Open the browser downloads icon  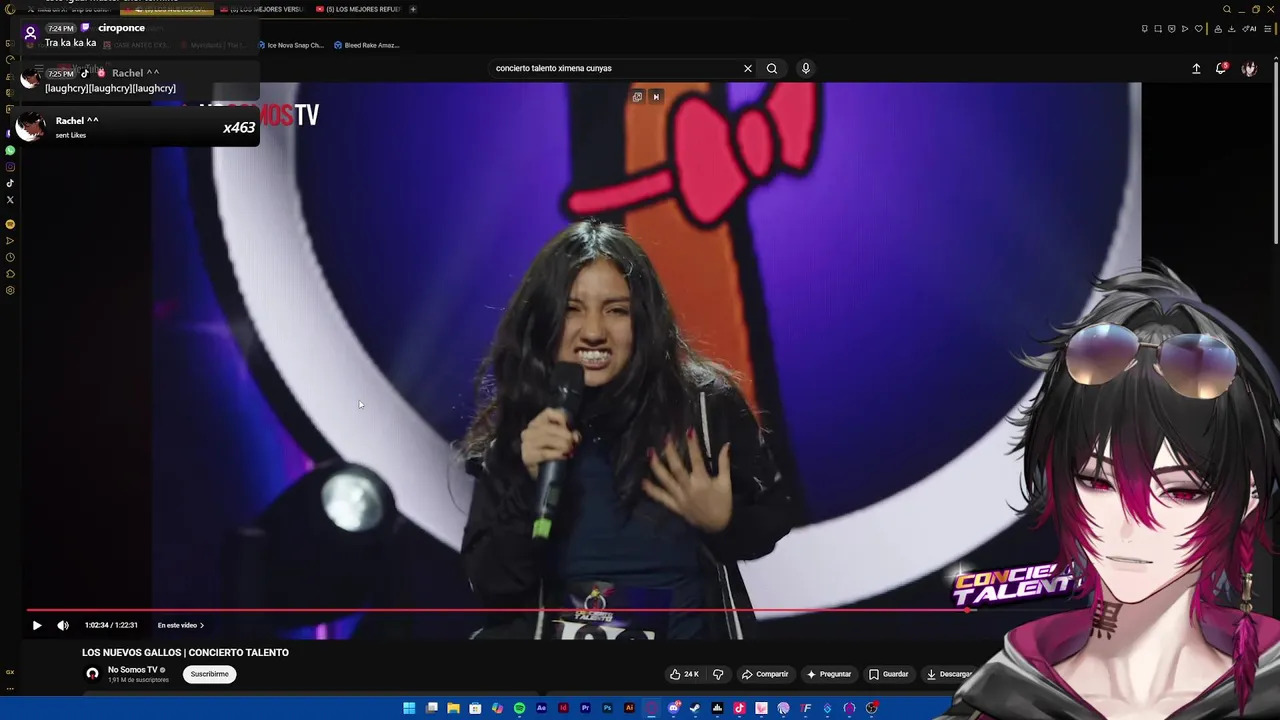click(1232, 29)
